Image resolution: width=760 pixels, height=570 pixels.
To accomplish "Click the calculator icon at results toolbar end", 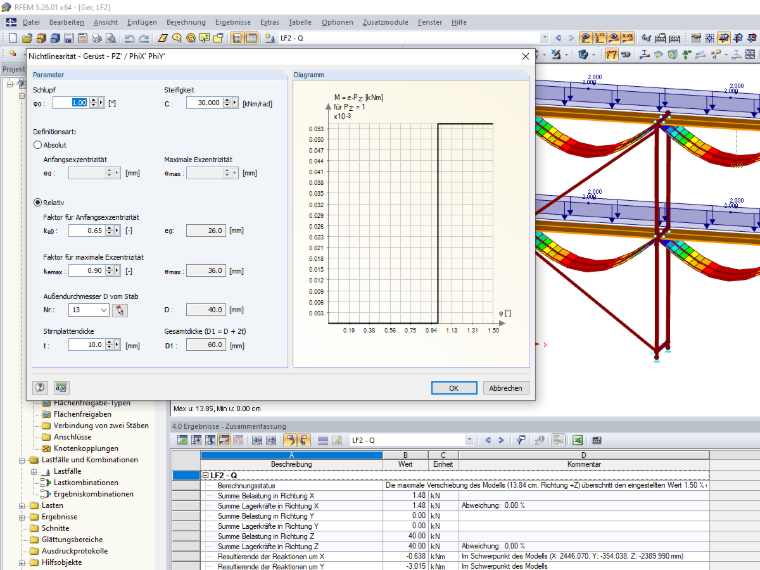I will pos(597,440).
